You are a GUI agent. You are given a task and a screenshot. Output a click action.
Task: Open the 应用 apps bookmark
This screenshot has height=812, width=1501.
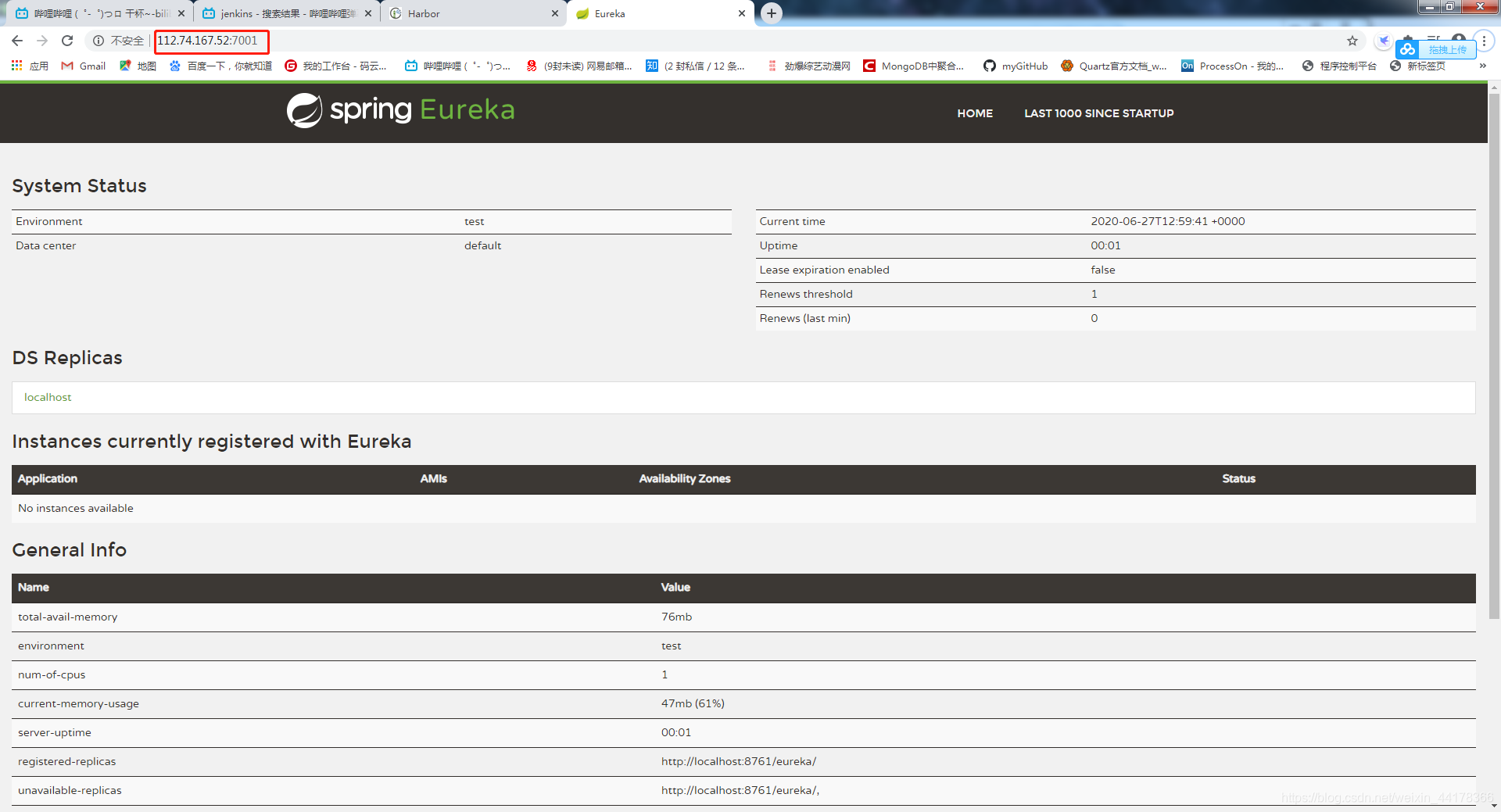click(30, 66)
